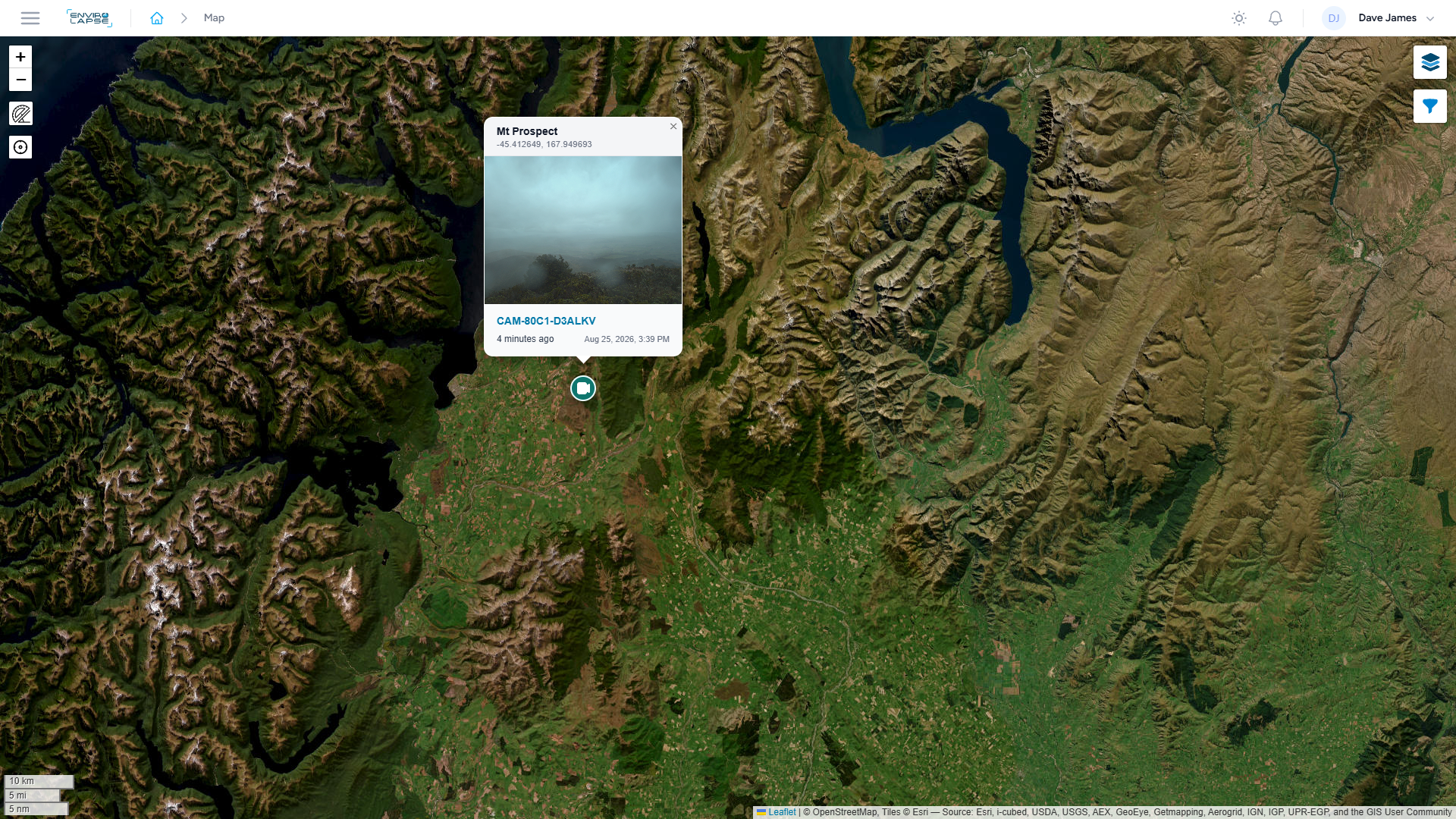
Task: Open the camera filter panel
Action: (x=1430, y=106)
